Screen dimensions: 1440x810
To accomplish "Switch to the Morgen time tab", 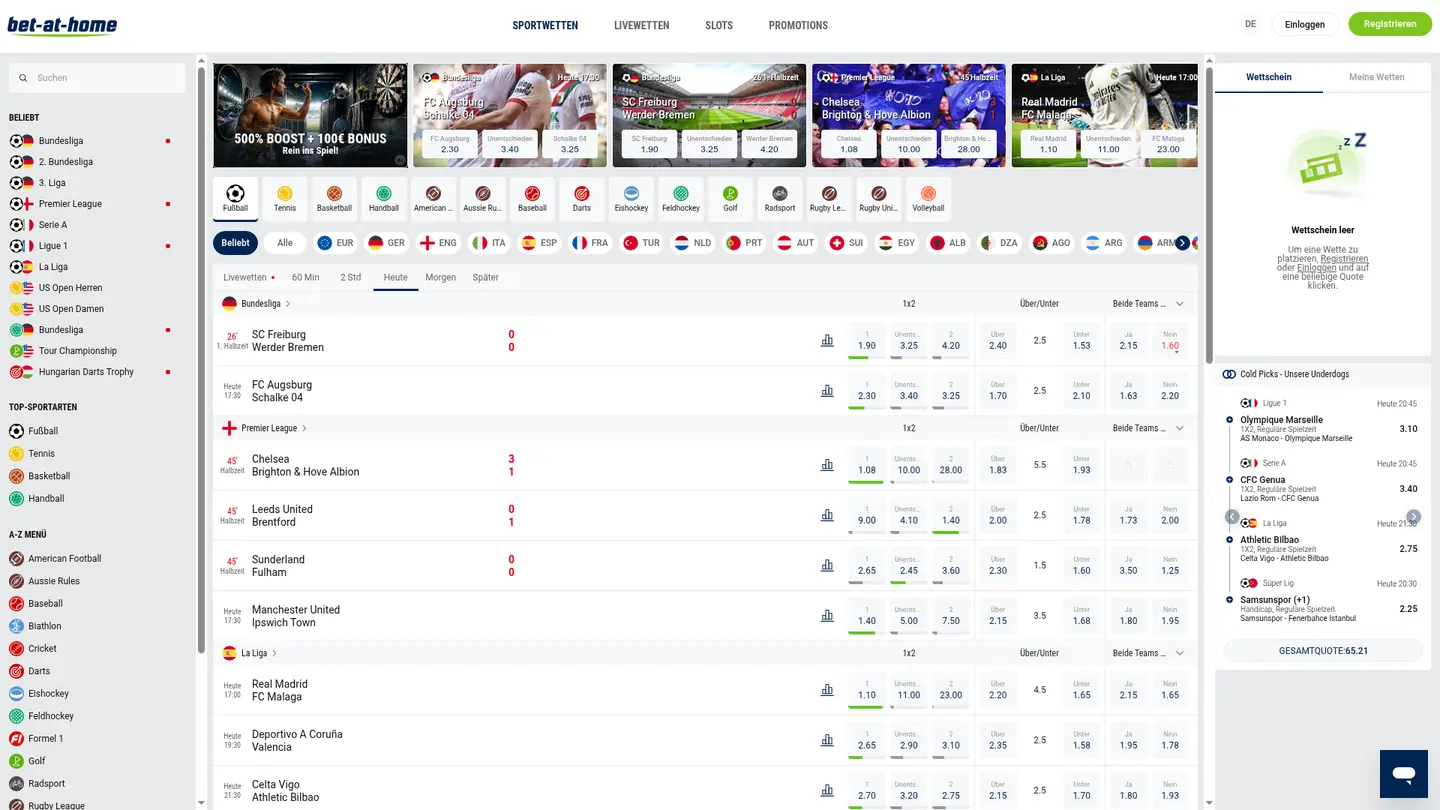I will tap(440, 278).
